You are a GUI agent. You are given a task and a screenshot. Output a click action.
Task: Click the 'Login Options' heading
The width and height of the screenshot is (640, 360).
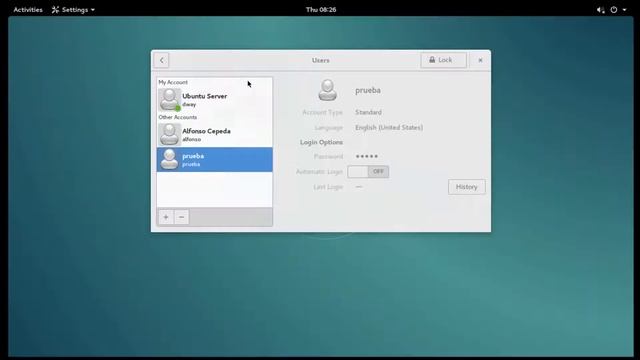point(321,142)
